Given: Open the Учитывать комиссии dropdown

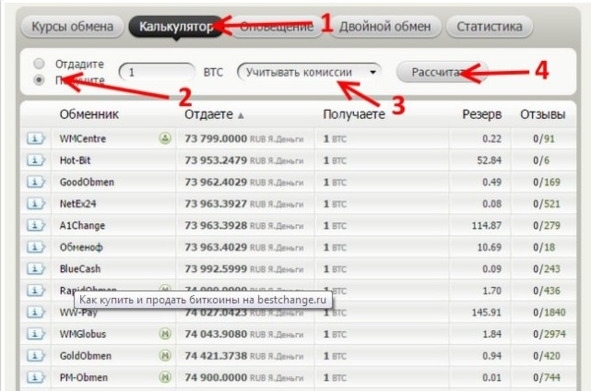Looking at the screenshot, I should click(309, 72).
